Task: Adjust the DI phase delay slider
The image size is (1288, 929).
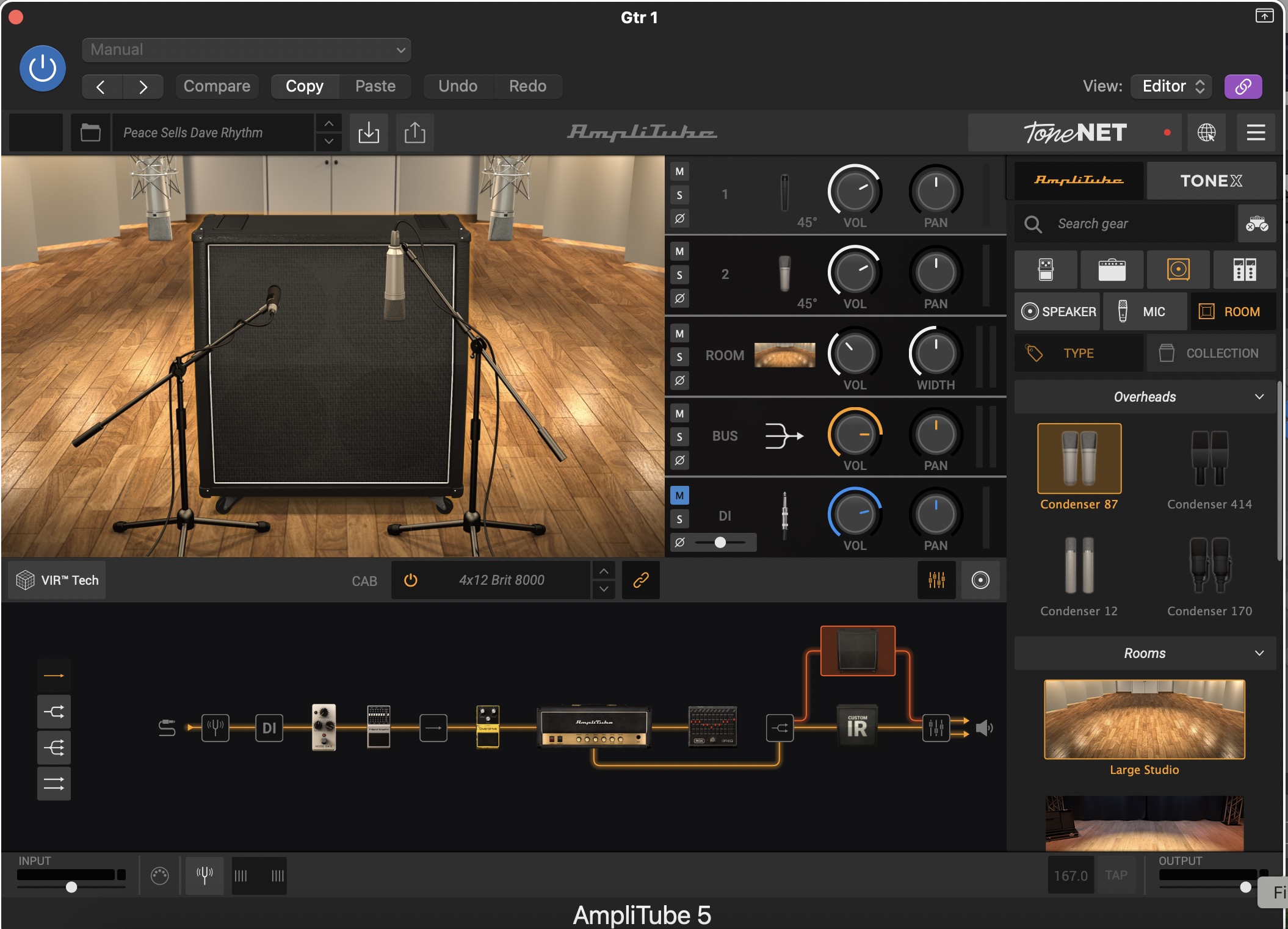Action: pos(720,542)
